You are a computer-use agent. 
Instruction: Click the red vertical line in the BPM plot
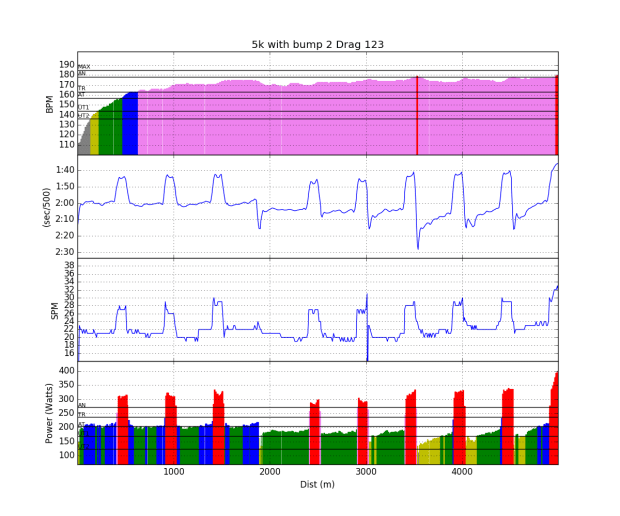point(417,115)
